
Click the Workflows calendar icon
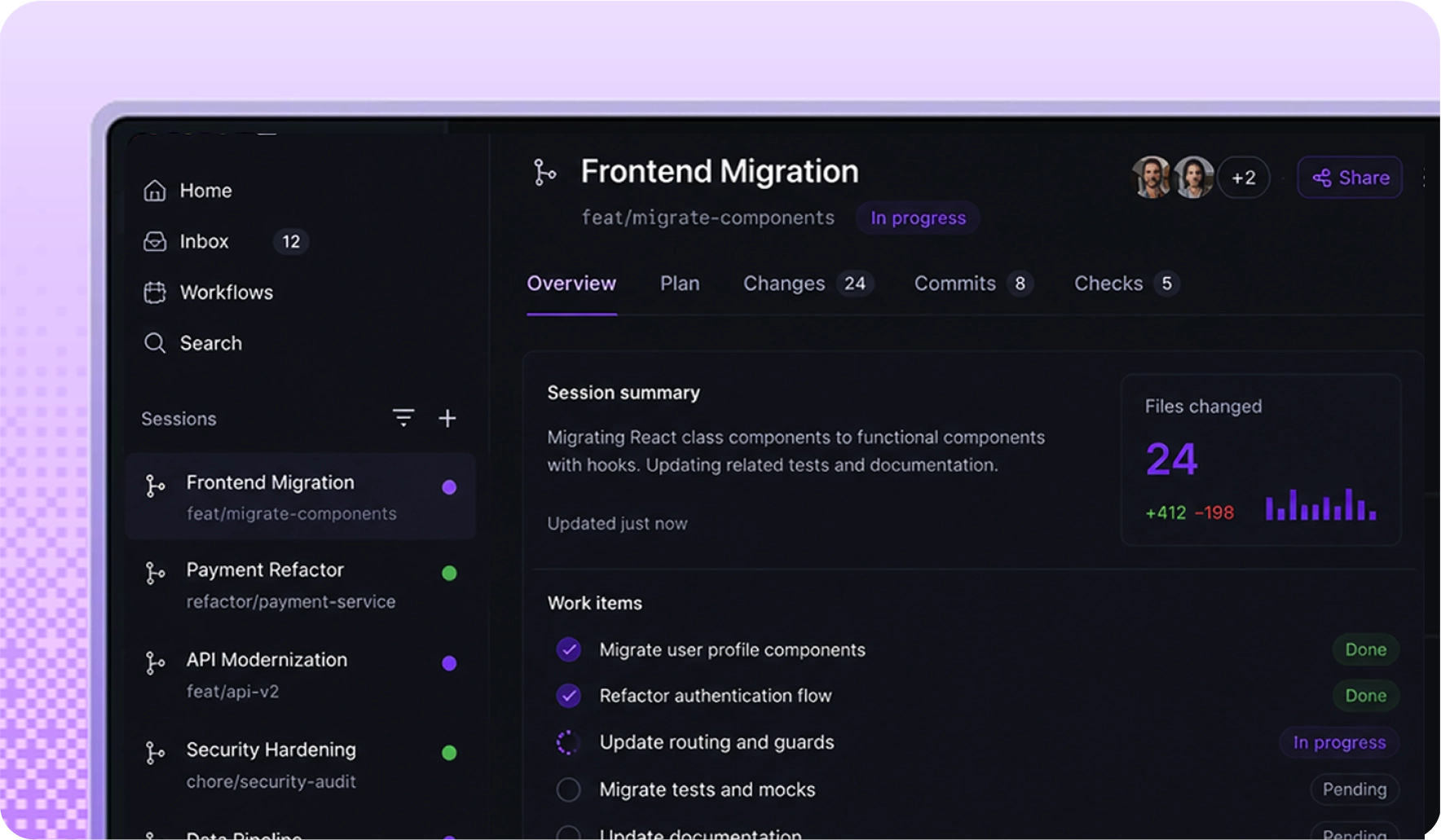pyautogui.click(x=155, y=292)
